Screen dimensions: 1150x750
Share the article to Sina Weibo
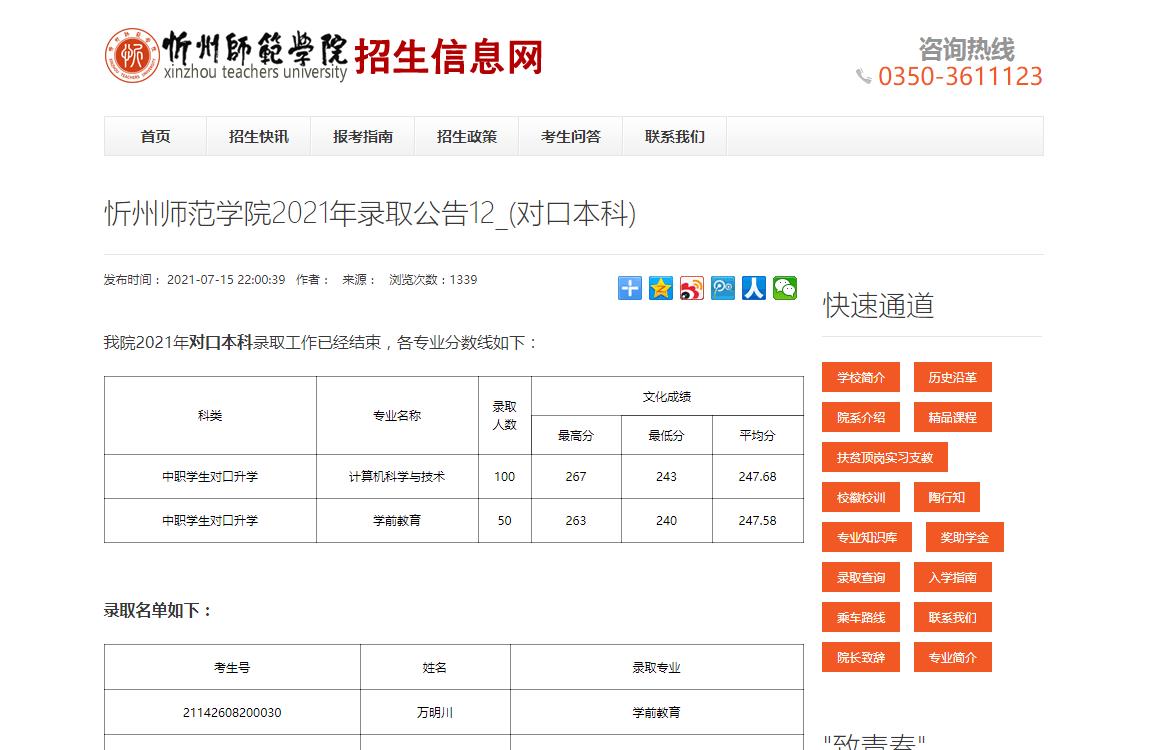tap(692, 288)
